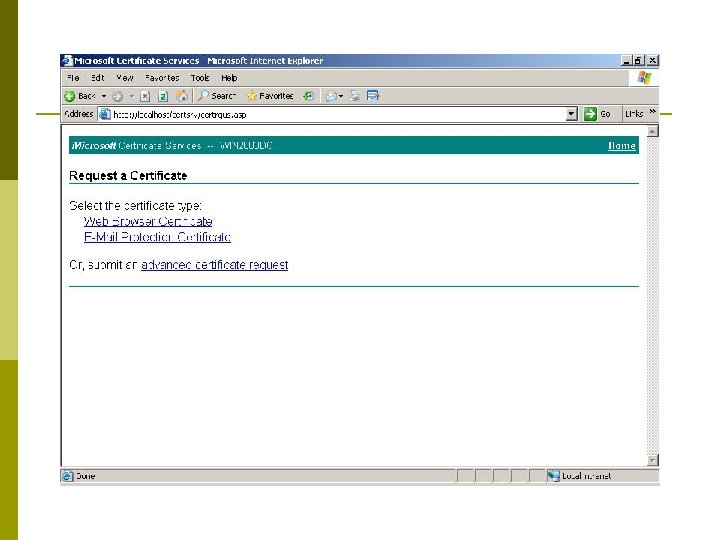The width and height of the screenshot is (720, 540).
Task: Click the Microsoft Certificate Services banner text
Action: pyautogui.click(x=172, y=146)
